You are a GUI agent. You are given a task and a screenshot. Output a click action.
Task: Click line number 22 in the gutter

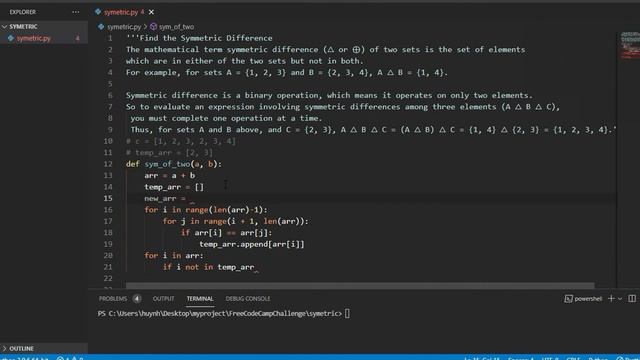[x=108, y=278]
